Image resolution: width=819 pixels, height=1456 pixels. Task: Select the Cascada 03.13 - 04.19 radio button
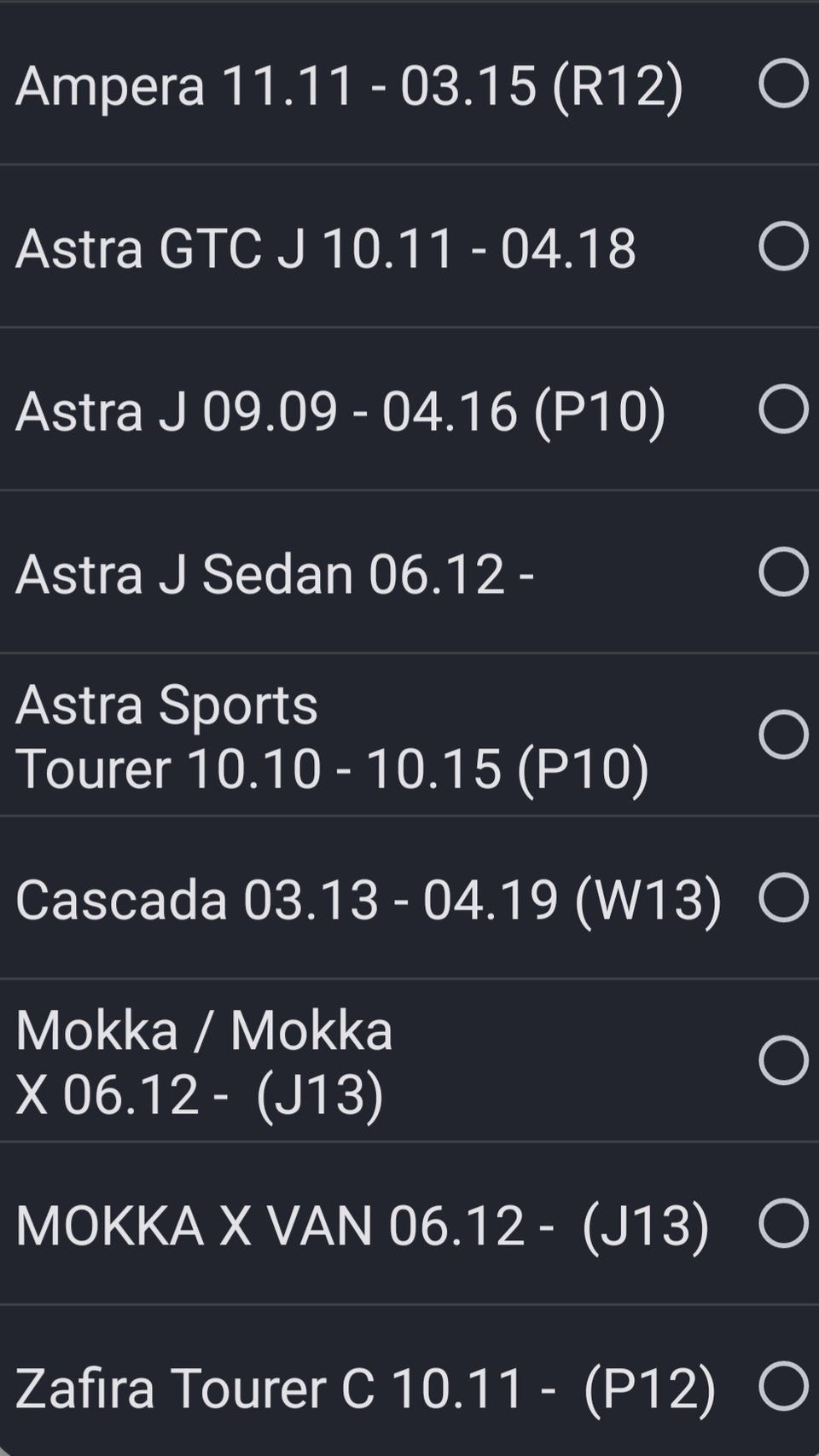[x=782, y=898]
